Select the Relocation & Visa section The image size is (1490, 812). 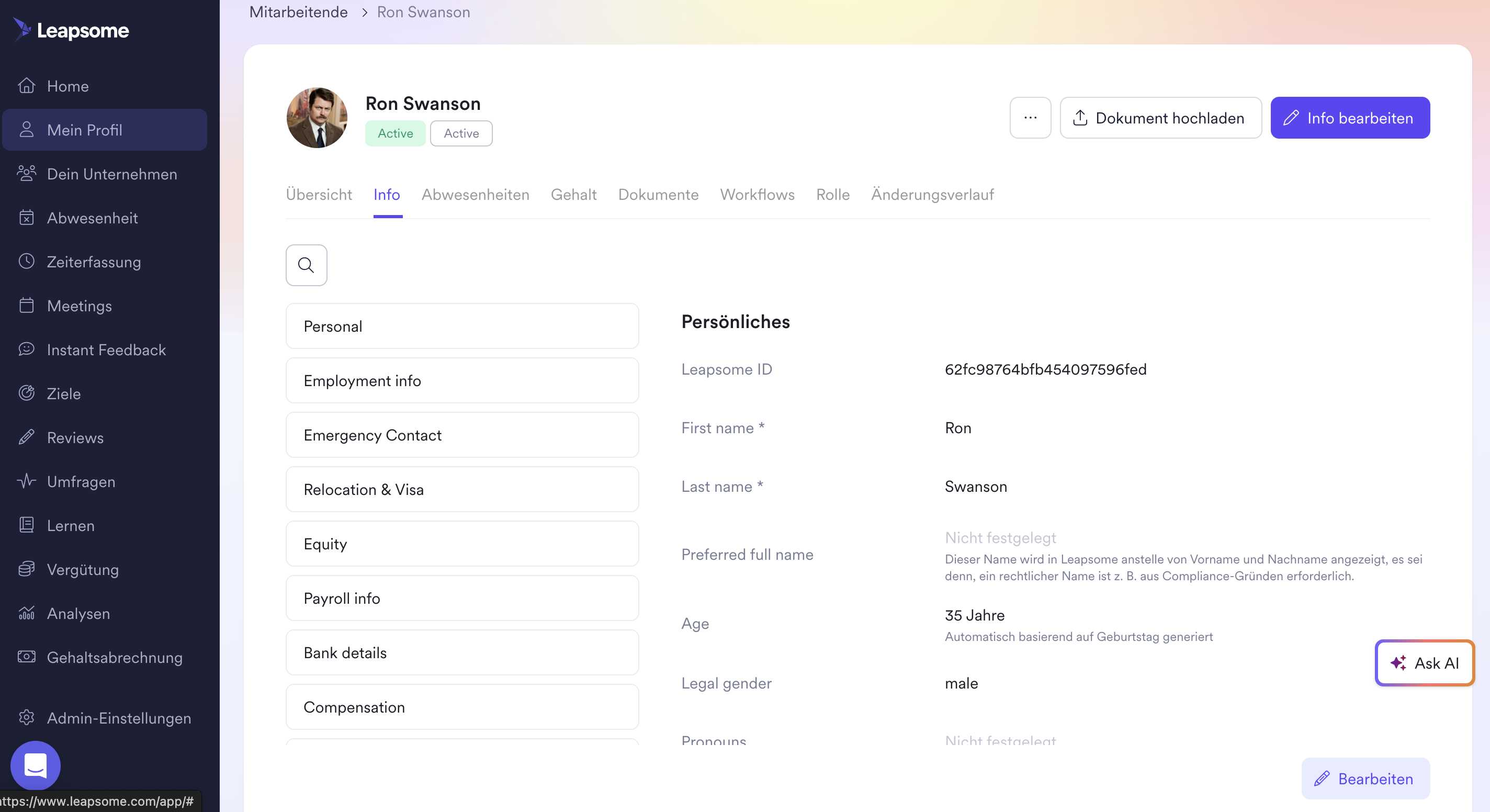pos(461,489)
